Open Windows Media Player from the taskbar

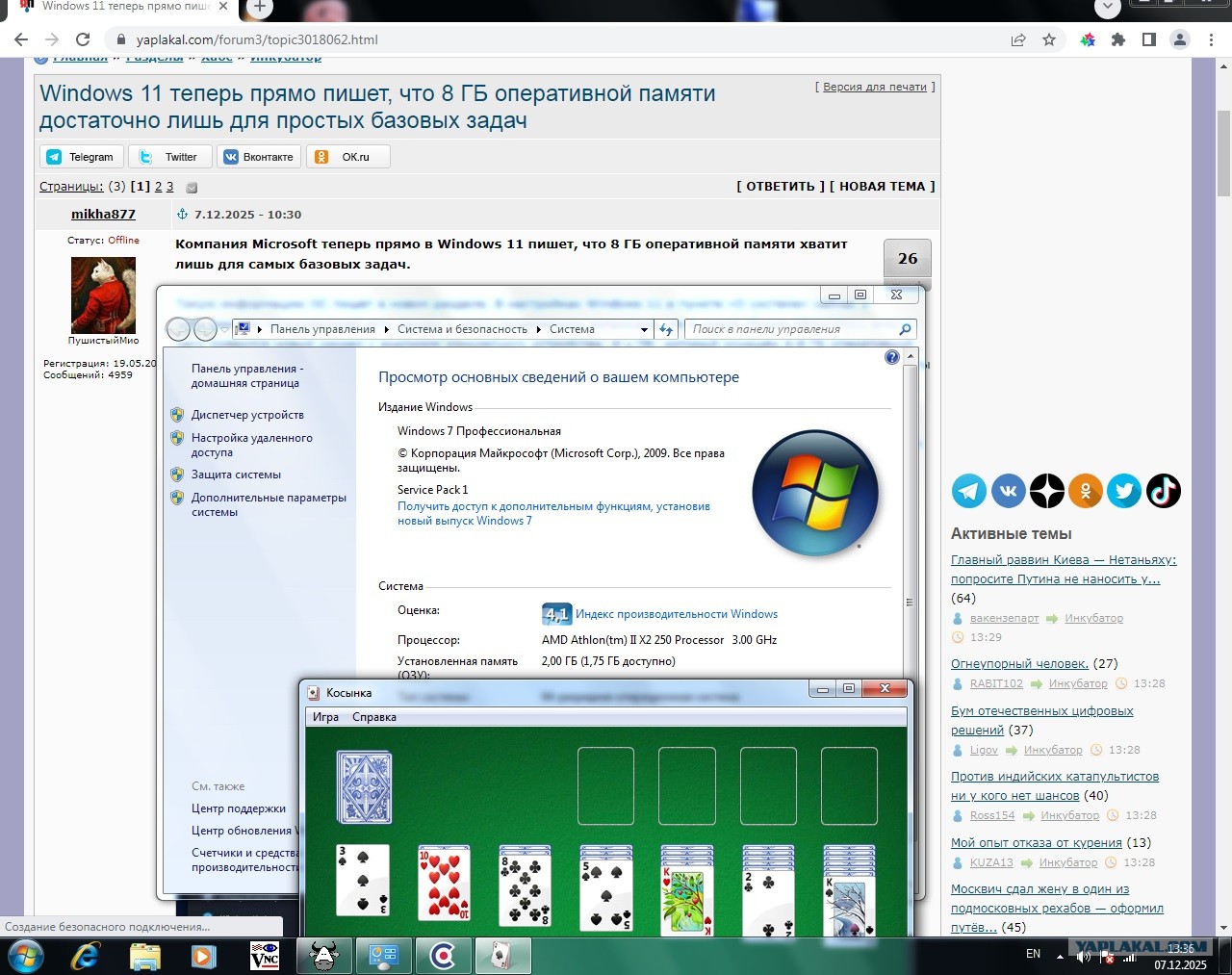203,956
